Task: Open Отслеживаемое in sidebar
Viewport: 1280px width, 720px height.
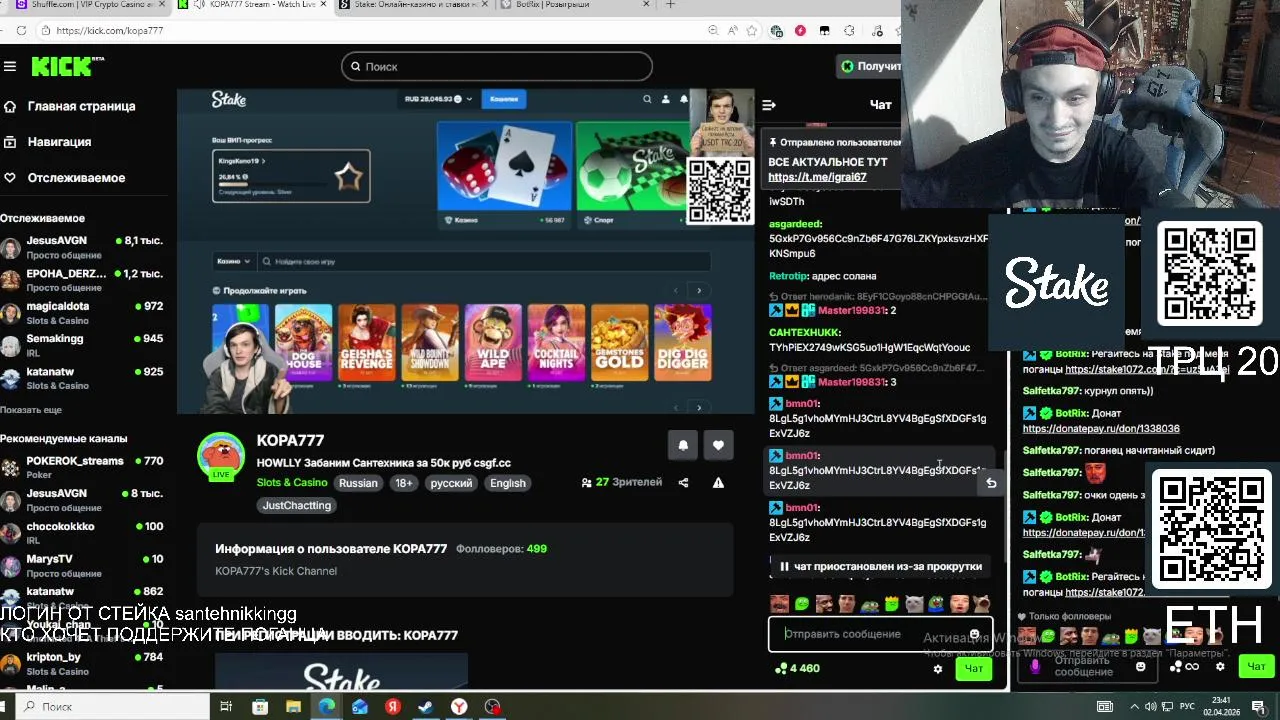Action: (x=65, y=178)
